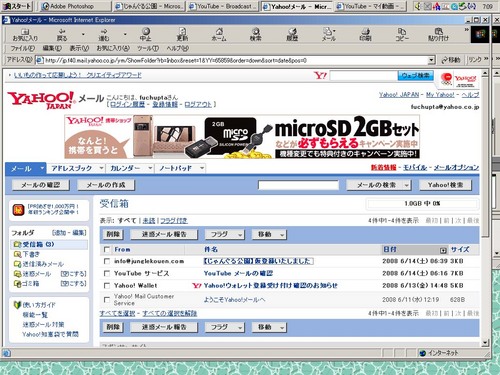
Task: Open the address bar URL dropdown
Action: coord(431,60)
